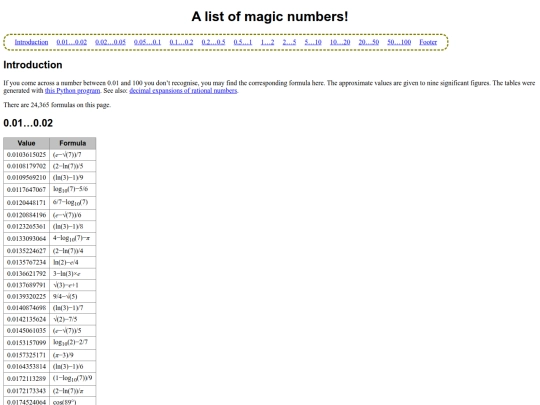Select value cell 0.0153157099
Image resolution: width=540 pixels, height=405 pixels.
click(x=27, y=342)
